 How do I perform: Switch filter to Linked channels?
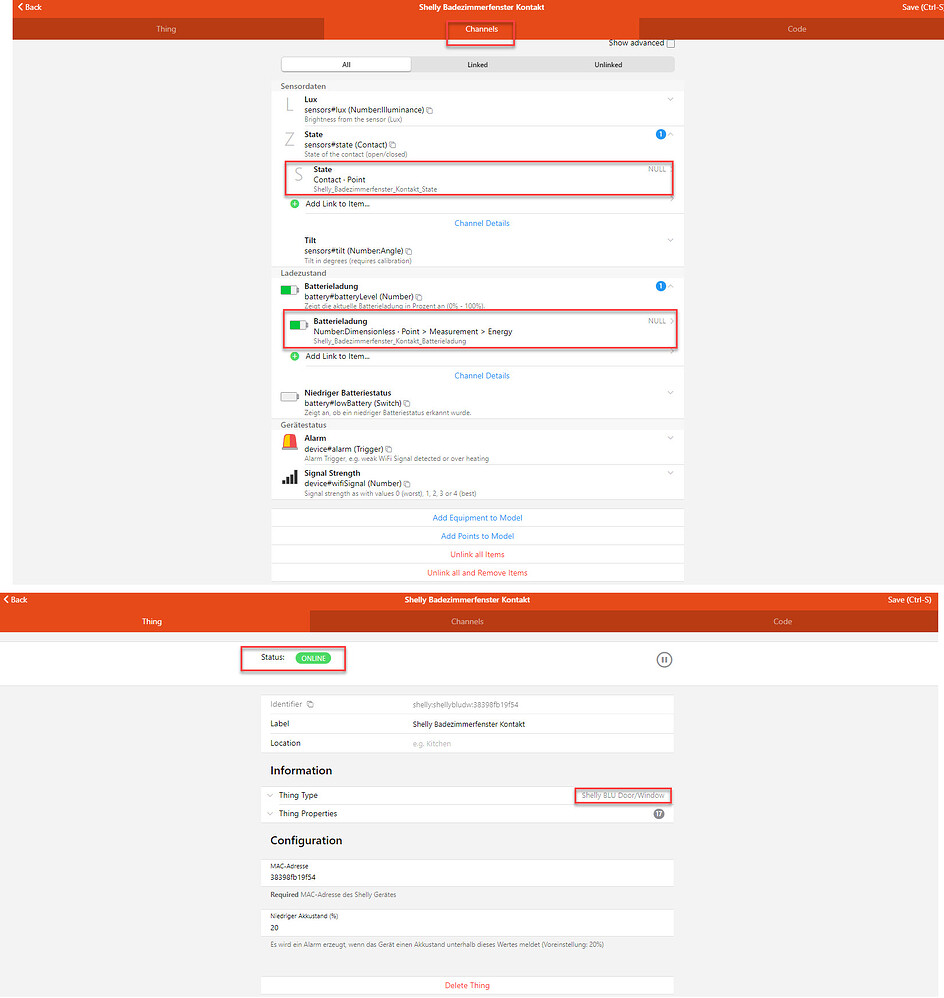click(x=477, y=64)
